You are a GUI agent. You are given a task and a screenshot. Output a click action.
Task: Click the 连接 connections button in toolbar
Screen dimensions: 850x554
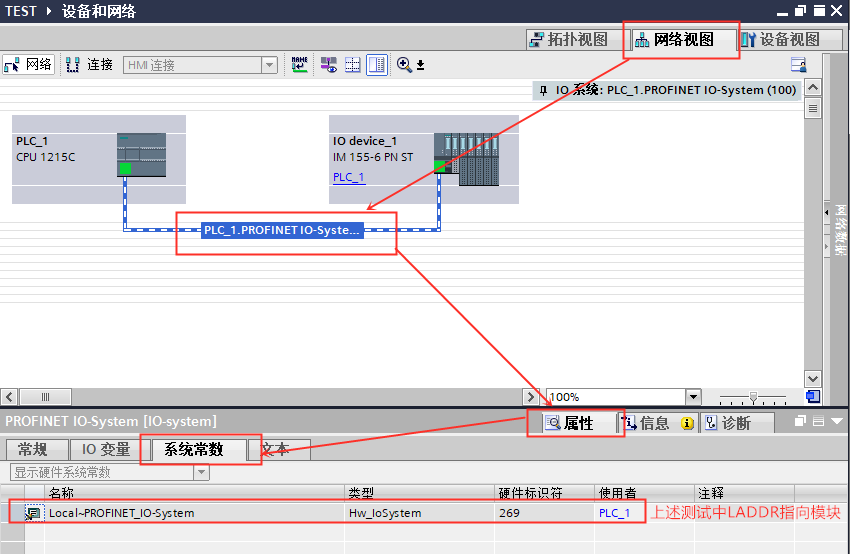point(89,65)
